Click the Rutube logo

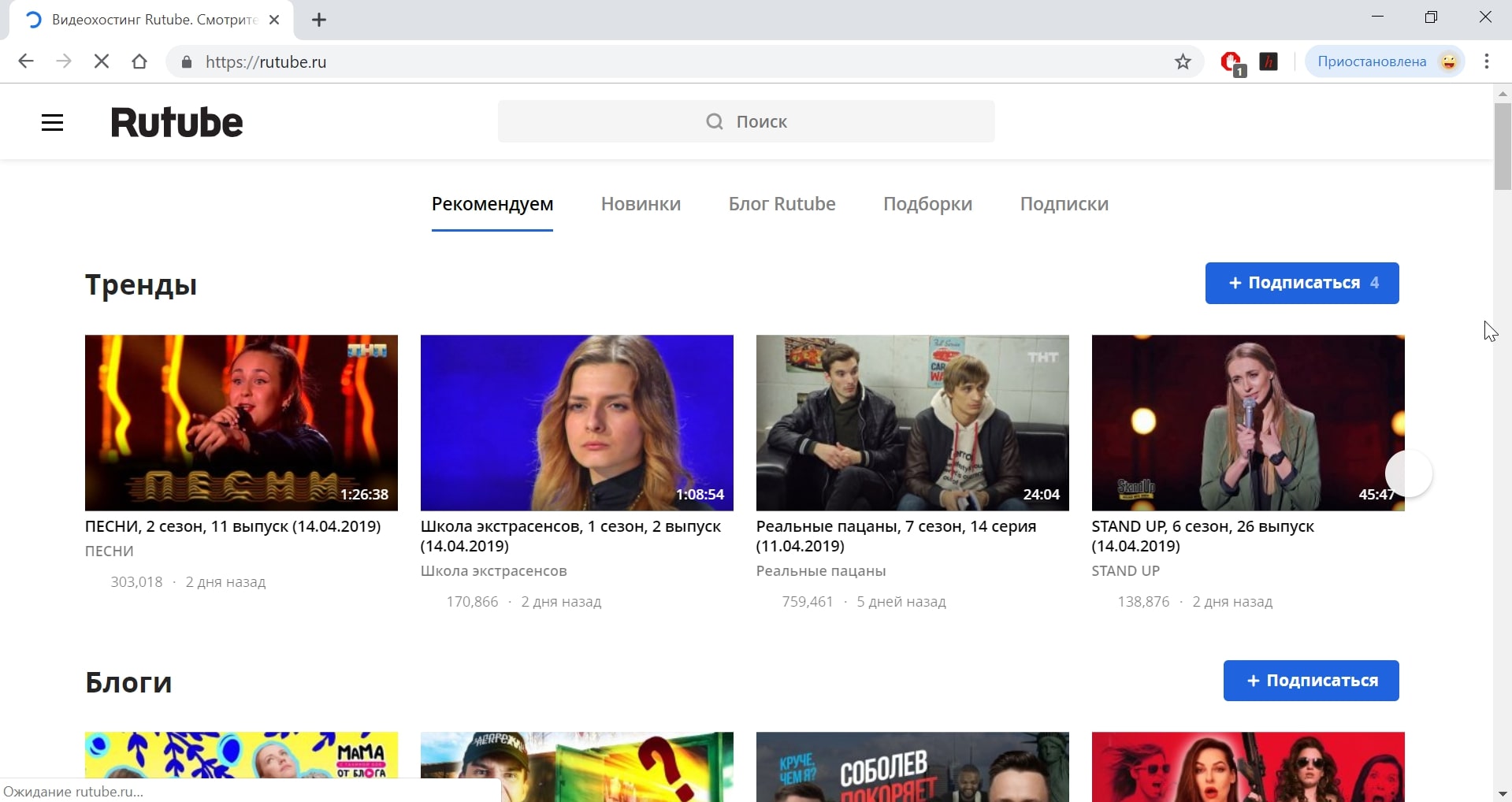[x=176, y=122]
